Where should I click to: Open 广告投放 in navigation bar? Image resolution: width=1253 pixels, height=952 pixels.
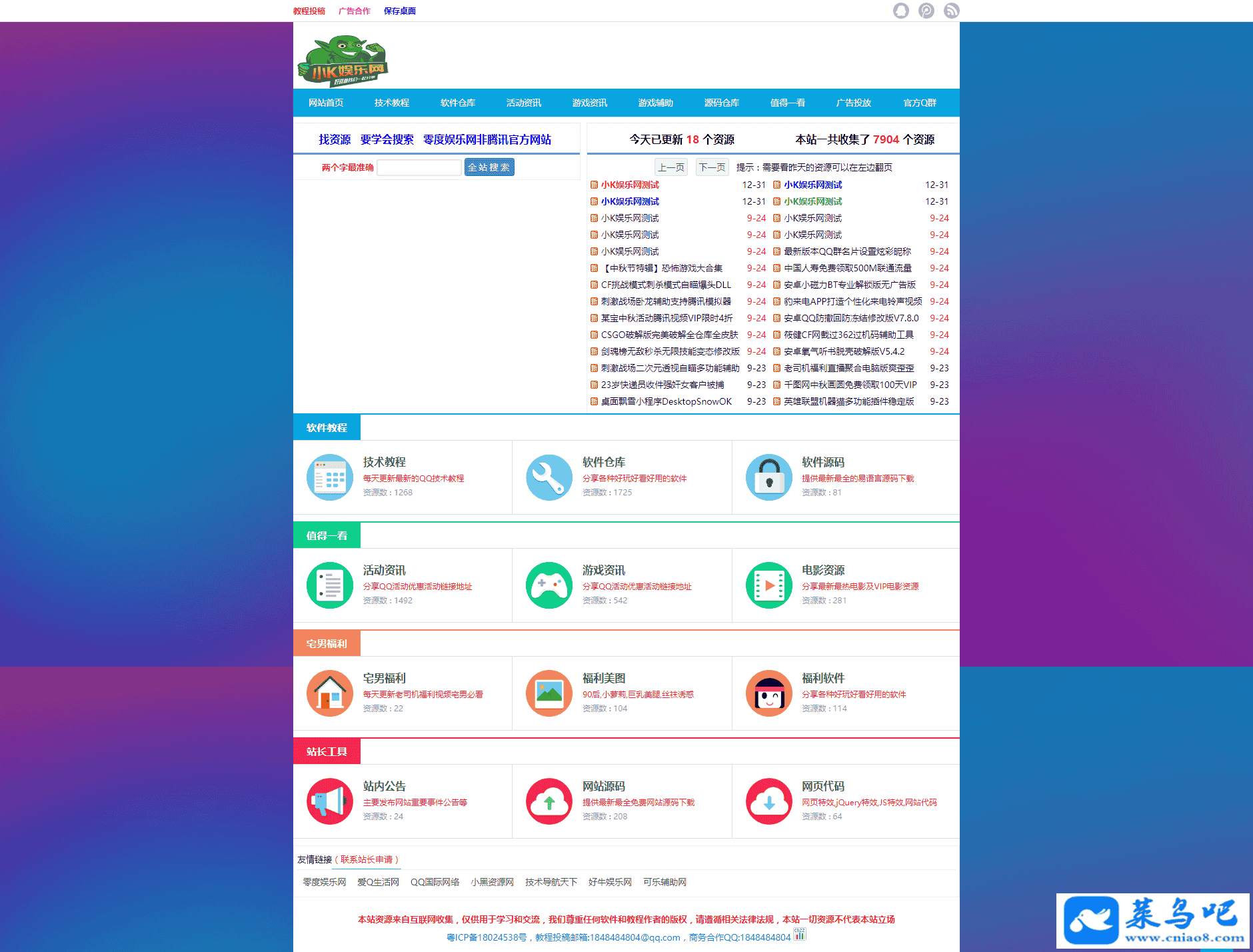point(854,103)
